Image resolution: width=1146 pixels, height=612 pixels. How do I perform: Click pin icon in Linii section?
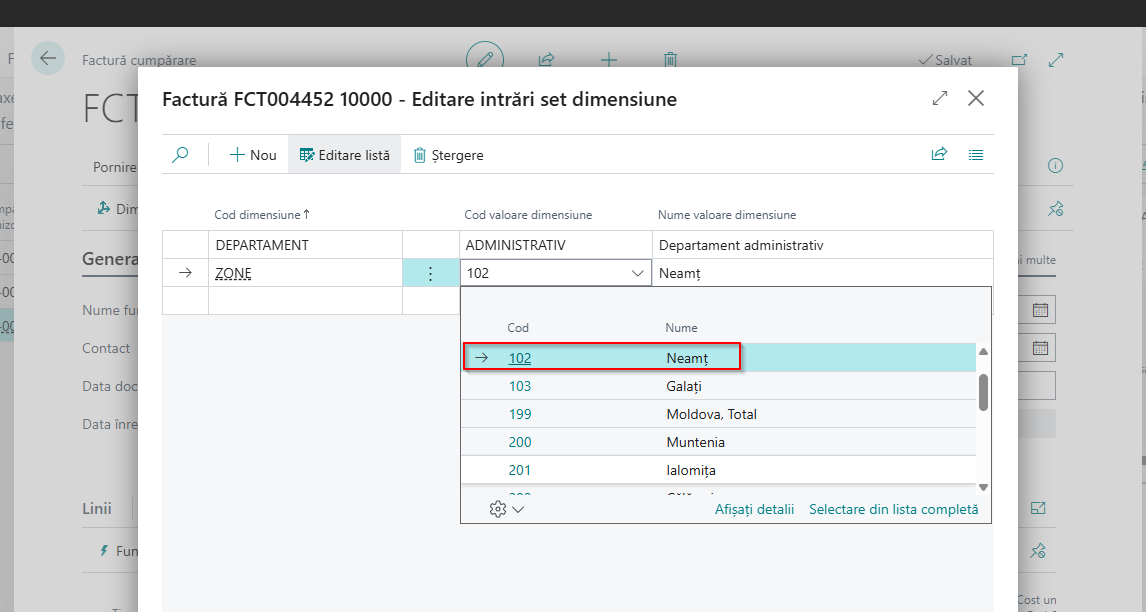pyautogui.click(x=1038, y=551)
